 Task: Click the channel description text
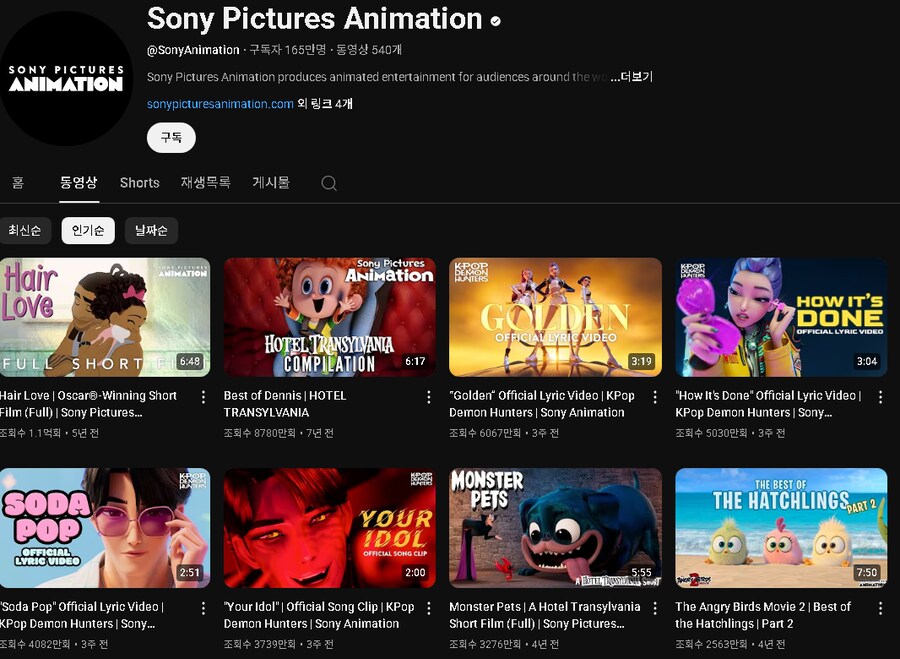[x=377, y=77]
